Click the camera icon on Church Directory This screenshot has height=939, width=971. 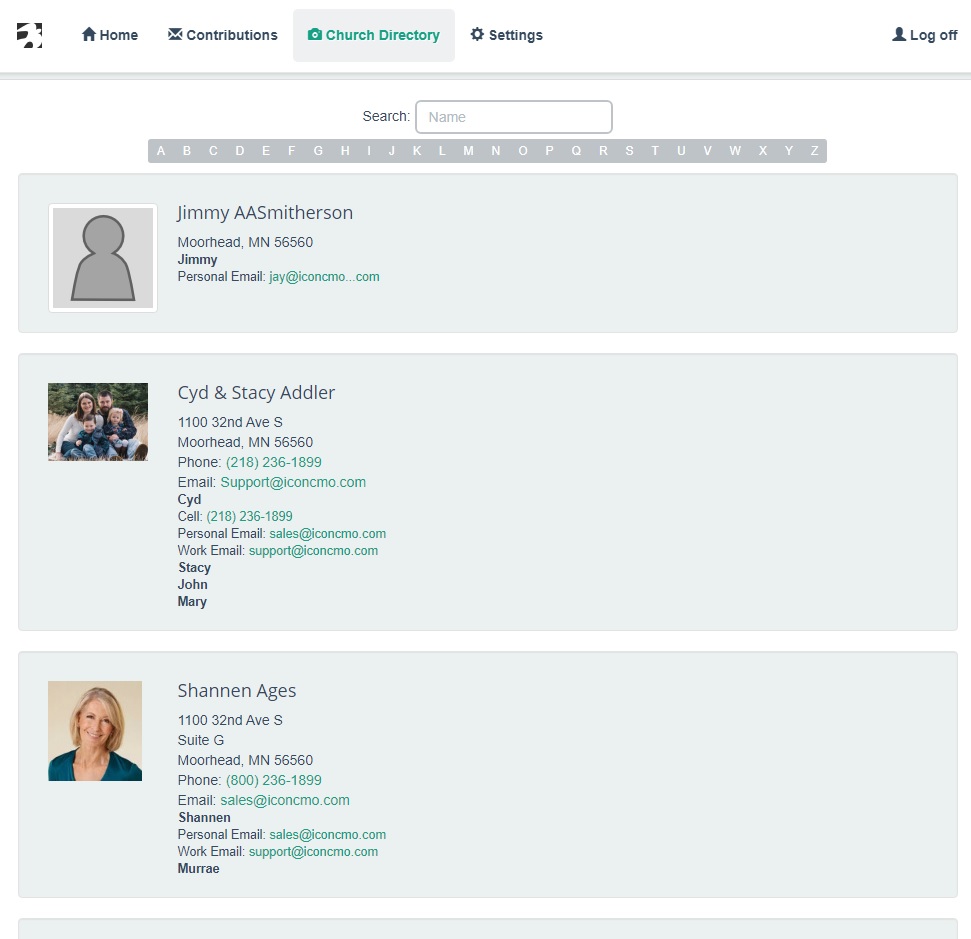tap(314, 35)
